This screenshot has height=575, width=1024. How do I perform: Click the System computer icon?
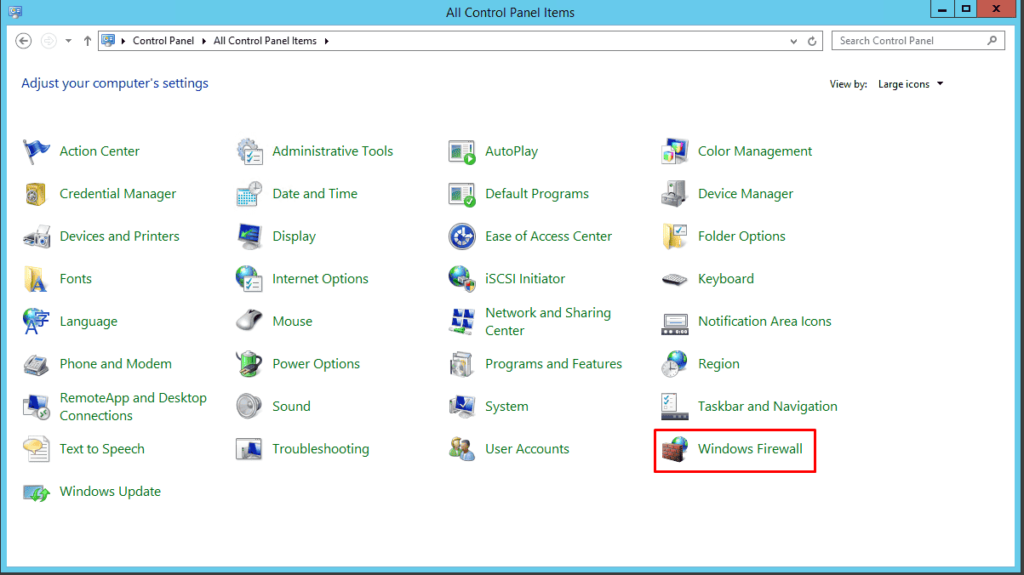pyautogui.click(x=462, y=406)
